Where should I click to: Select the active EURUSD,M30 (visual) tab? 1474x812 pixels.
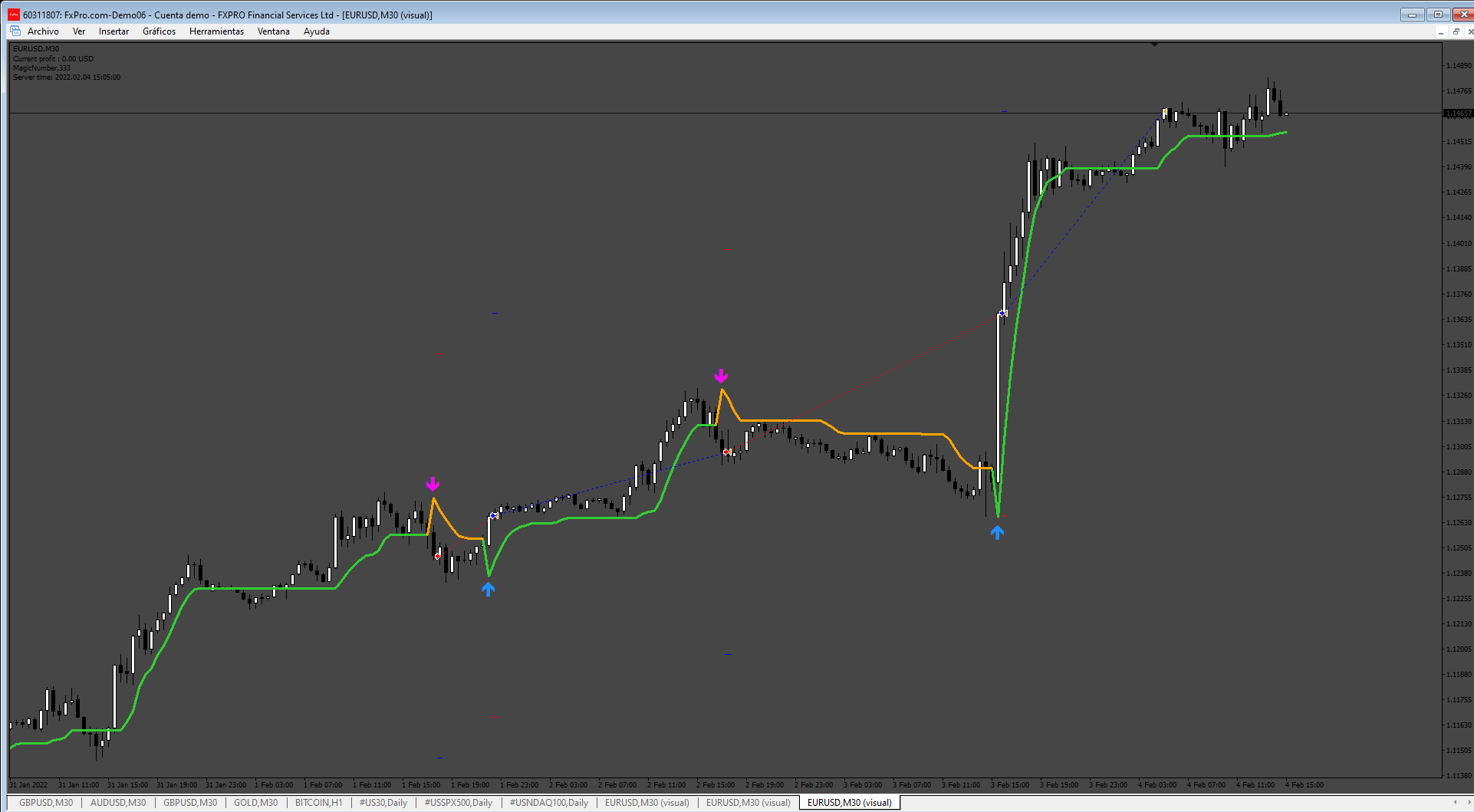click(849, 803)
